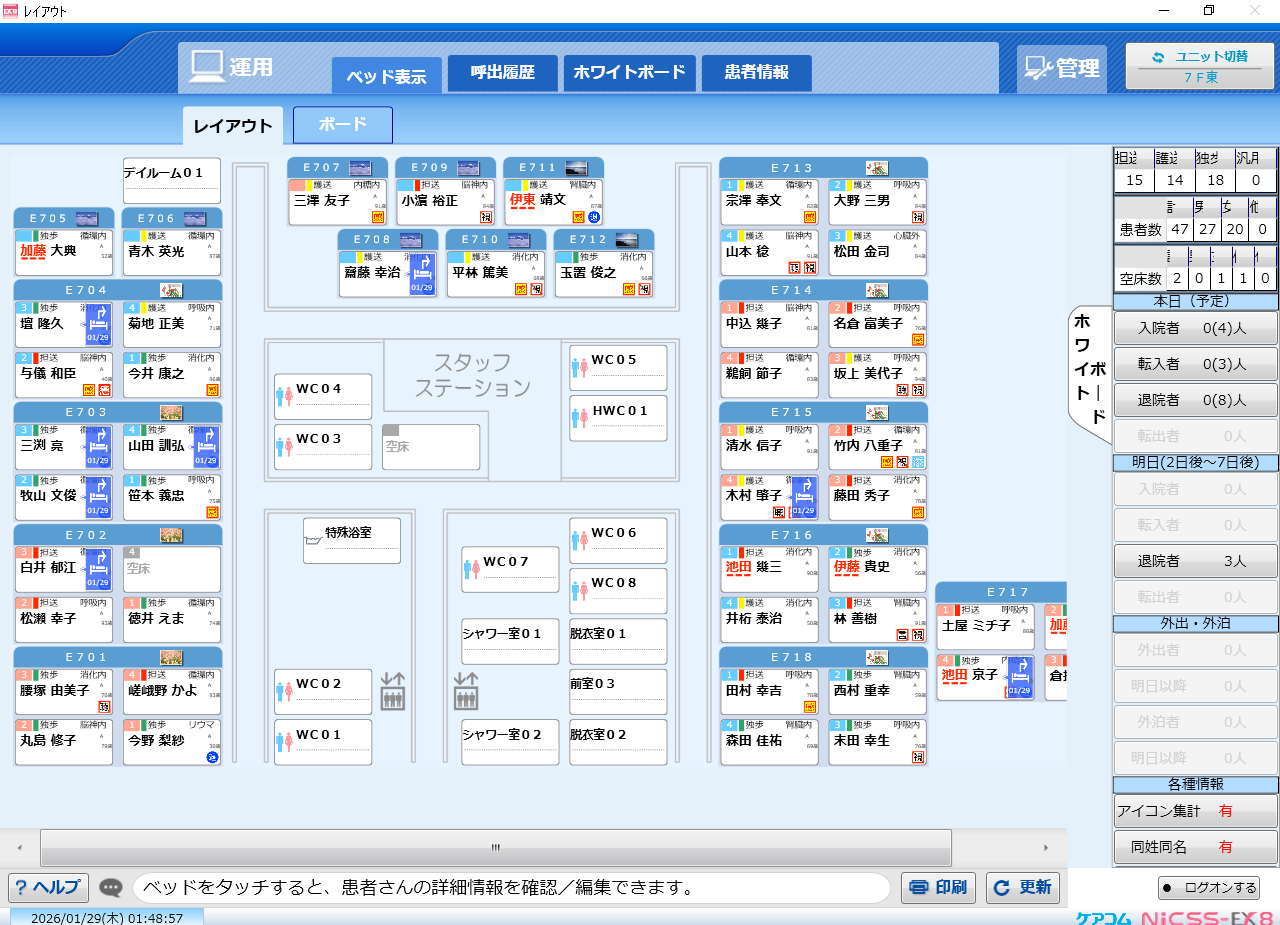Screen dimensions: 1280x925
Task: Click the speech bubble icon beside ヘルプ
Action: click(x=112, y=887)
